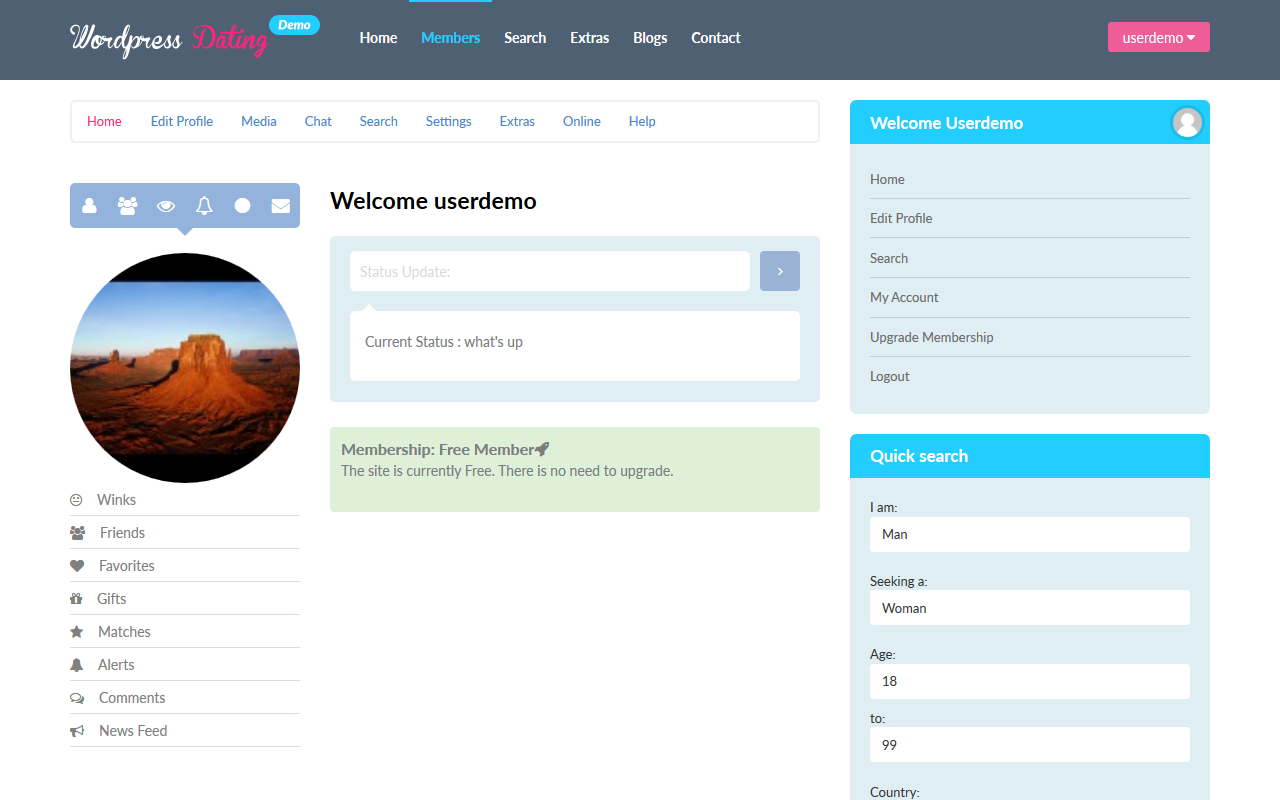Screen dimensions: 1280x800
Task: Click the eye viewed-me icon tab
Action: 166,205
